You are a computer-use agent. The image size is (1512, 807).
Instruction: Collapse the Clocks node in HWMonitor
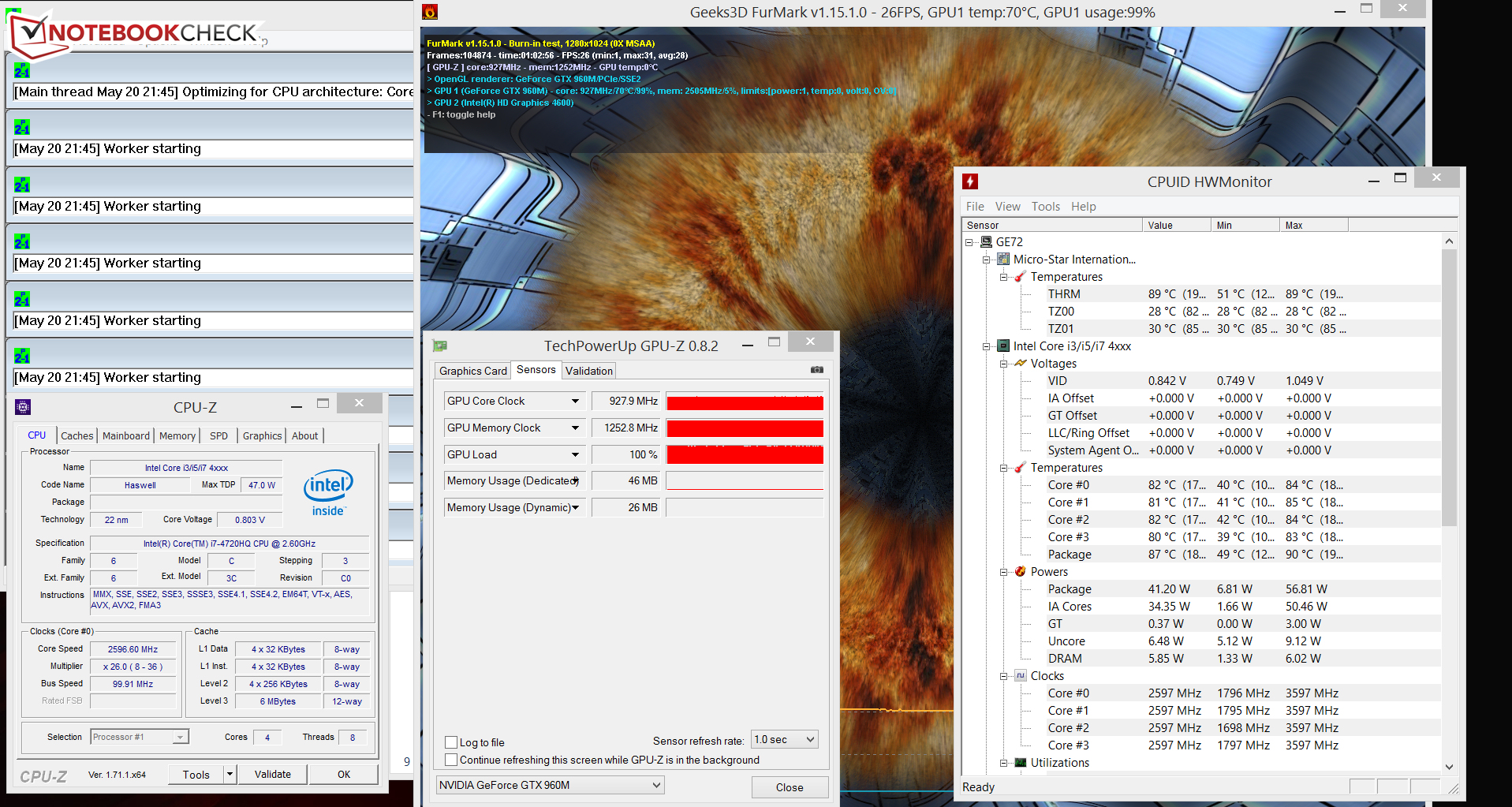[x=1004, y=676]
